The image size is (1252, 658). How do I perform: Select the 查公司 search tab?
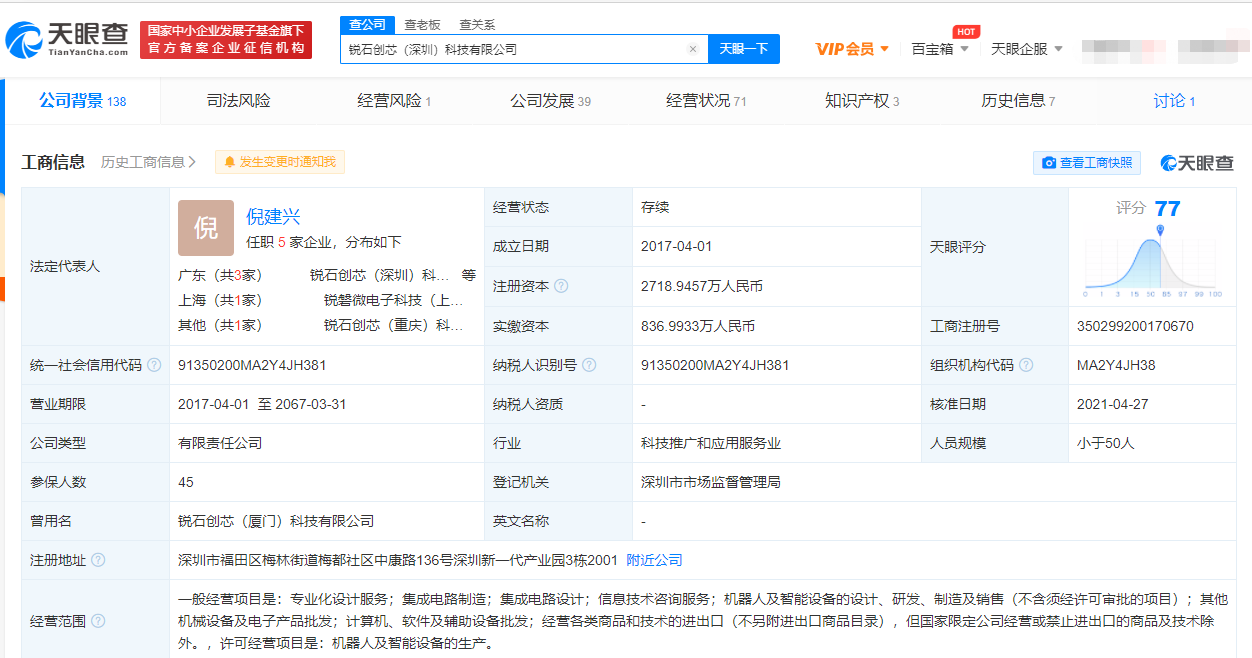[x=368, y=24]
